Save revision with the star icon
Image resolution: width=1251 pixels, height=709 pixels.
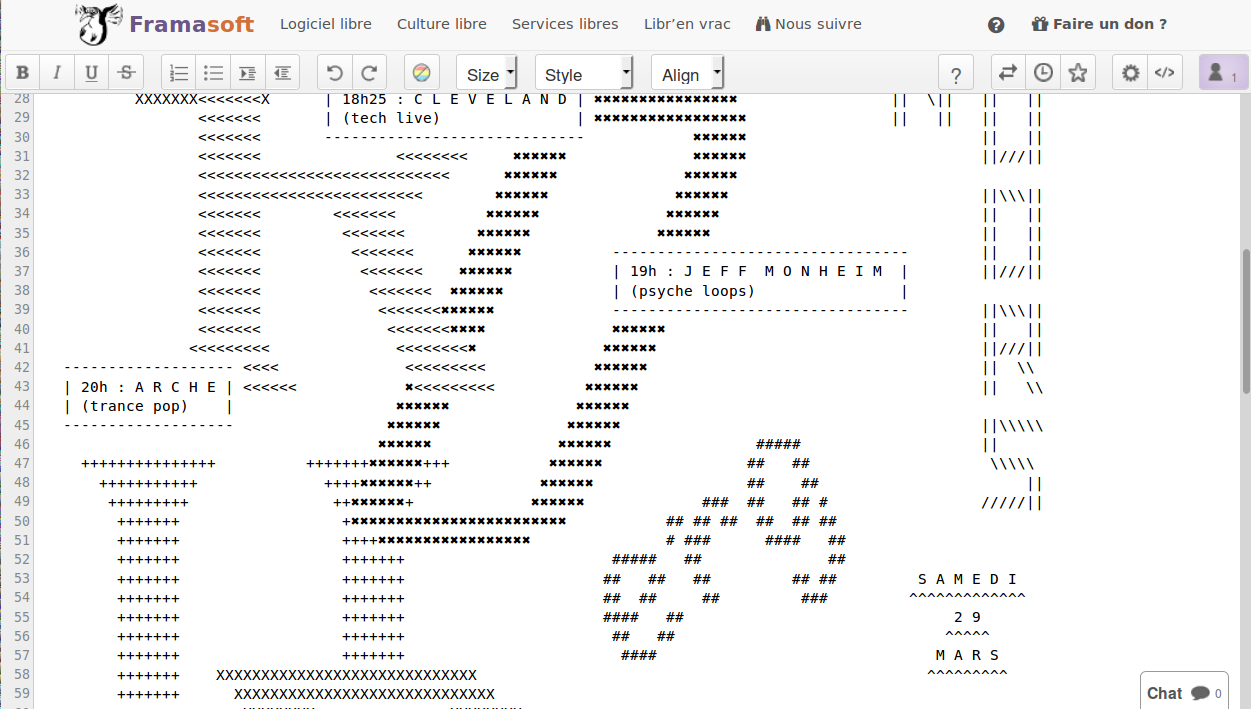1077,73
